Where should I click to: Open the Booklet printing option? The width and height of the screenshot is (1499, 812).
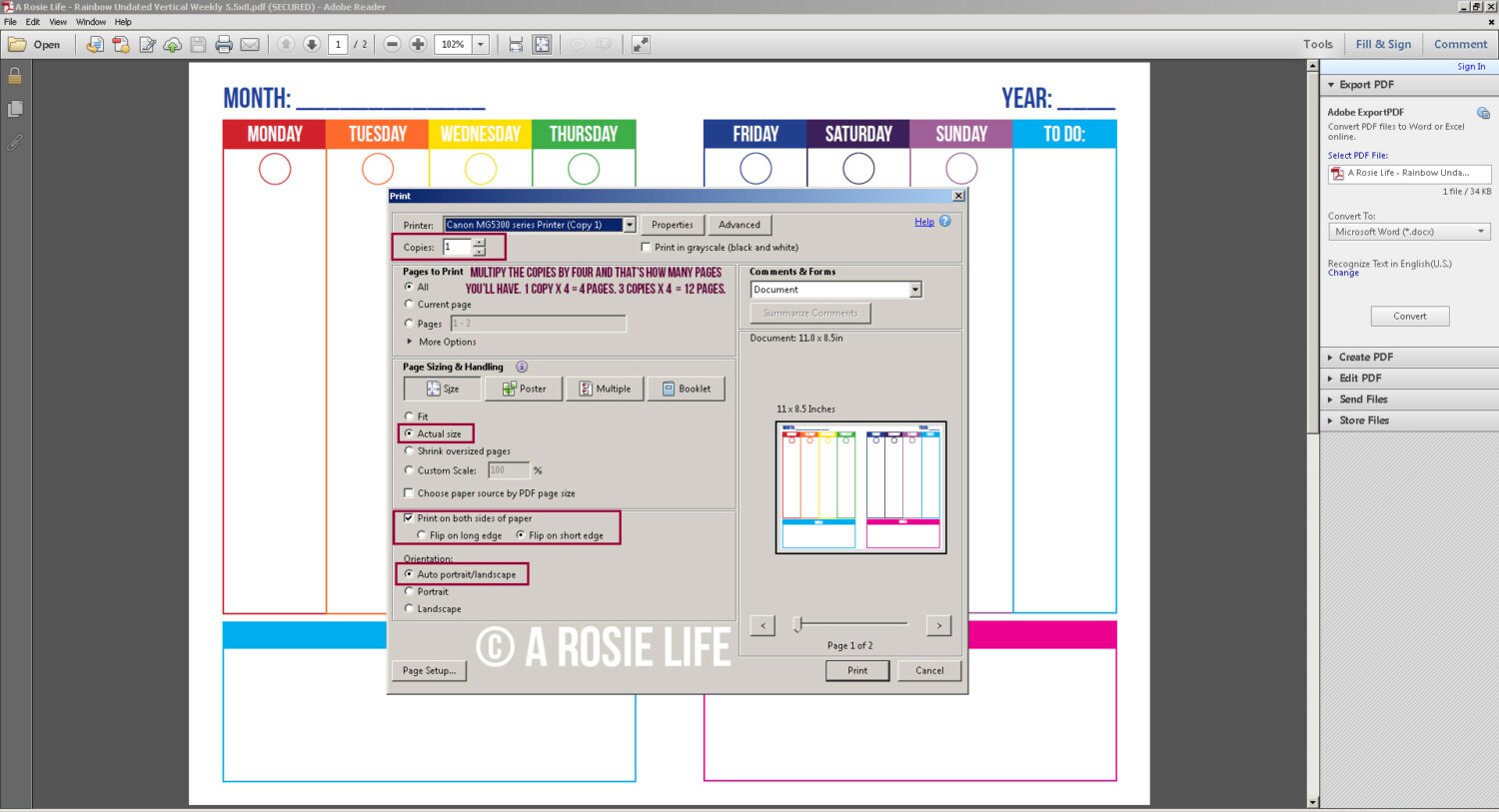tap(687, 389)
